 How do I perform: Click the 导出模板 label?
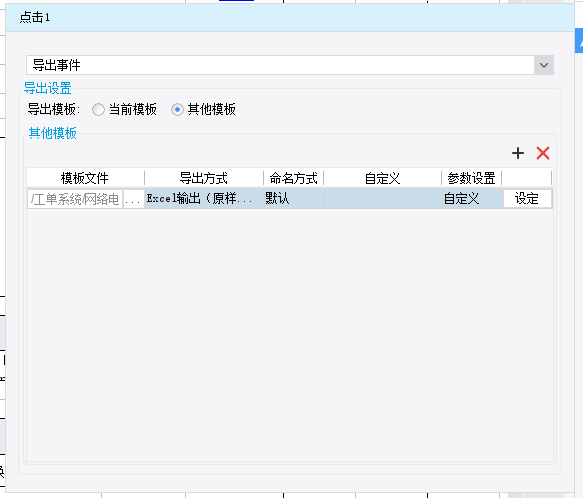[54, 109]
